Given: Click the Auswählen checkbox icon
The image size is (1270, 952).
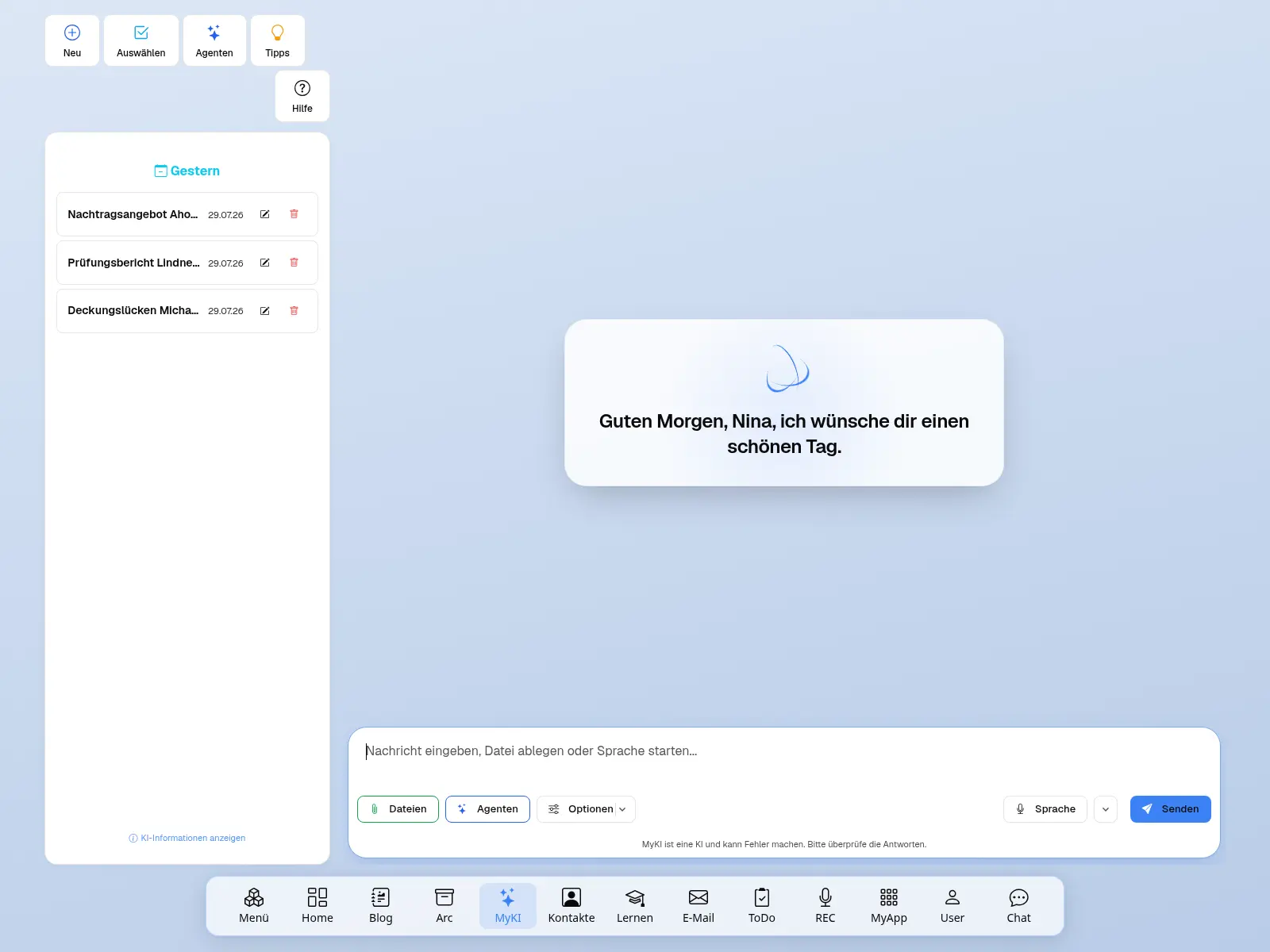Looking at the screenshot, I should click(141, 33).
